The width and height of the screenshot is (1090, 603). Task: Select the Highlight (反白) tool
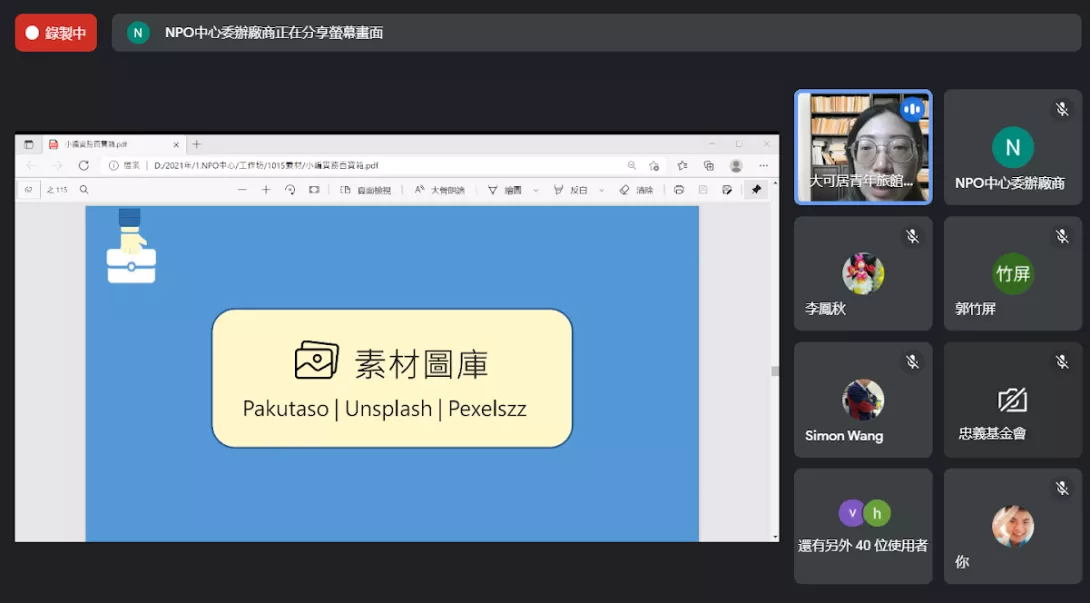tap(571, 189)
